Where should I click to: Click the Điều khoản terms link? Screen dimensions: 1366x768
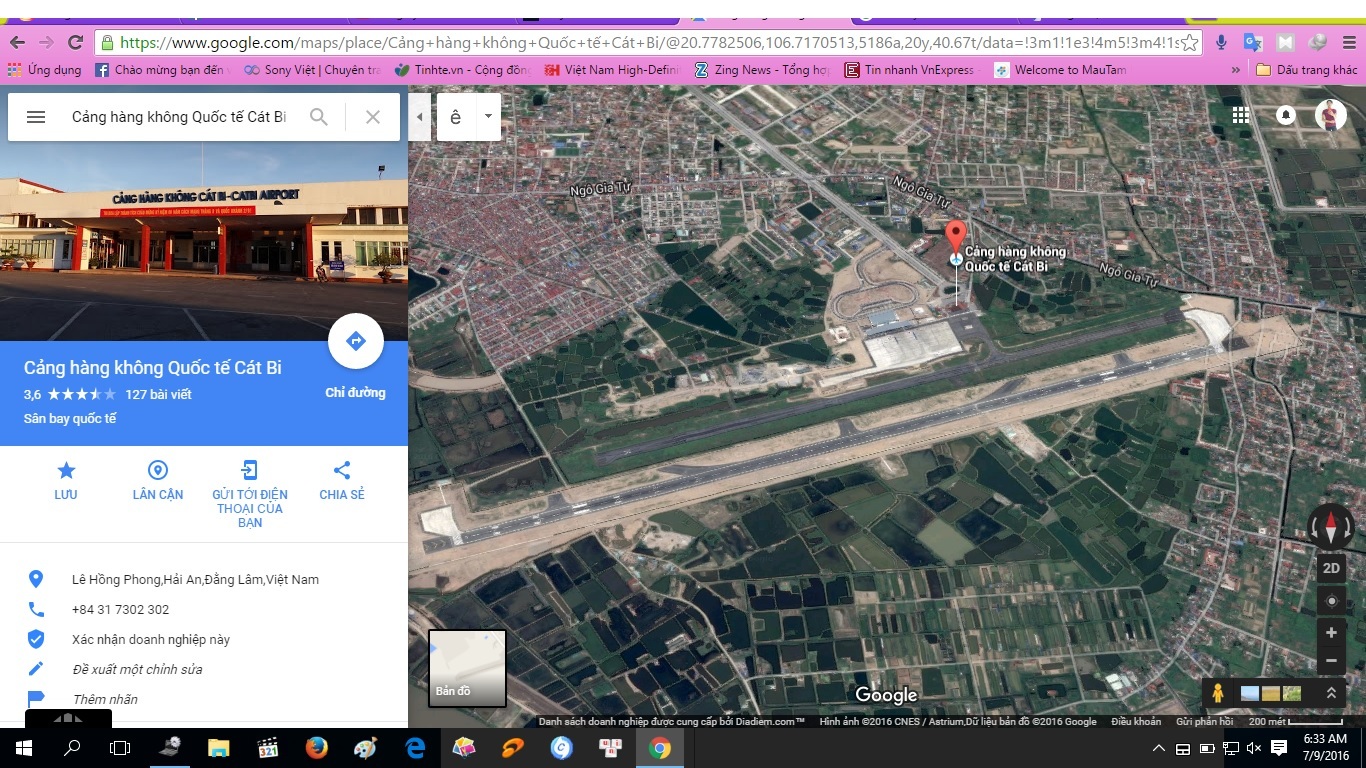[x=1136, y=721]
